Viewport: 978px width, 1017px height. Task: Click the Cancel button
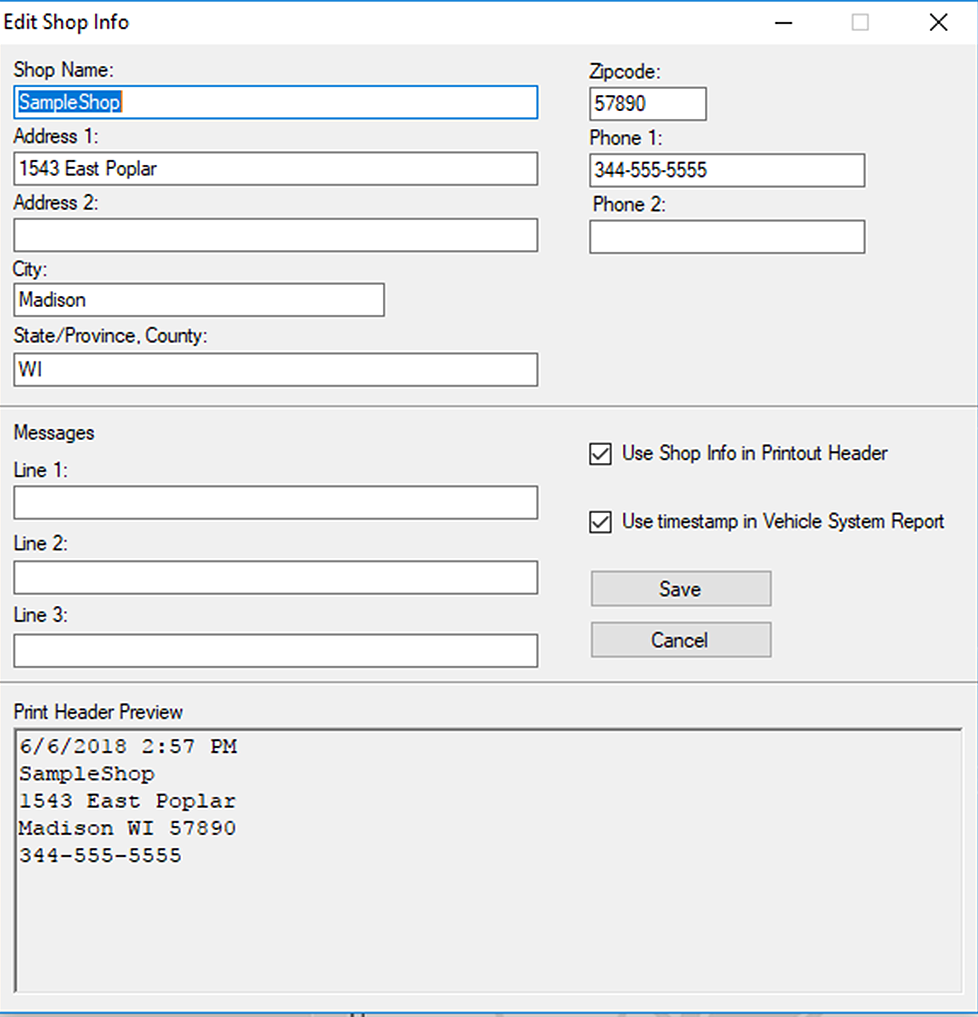coord(680,639)
